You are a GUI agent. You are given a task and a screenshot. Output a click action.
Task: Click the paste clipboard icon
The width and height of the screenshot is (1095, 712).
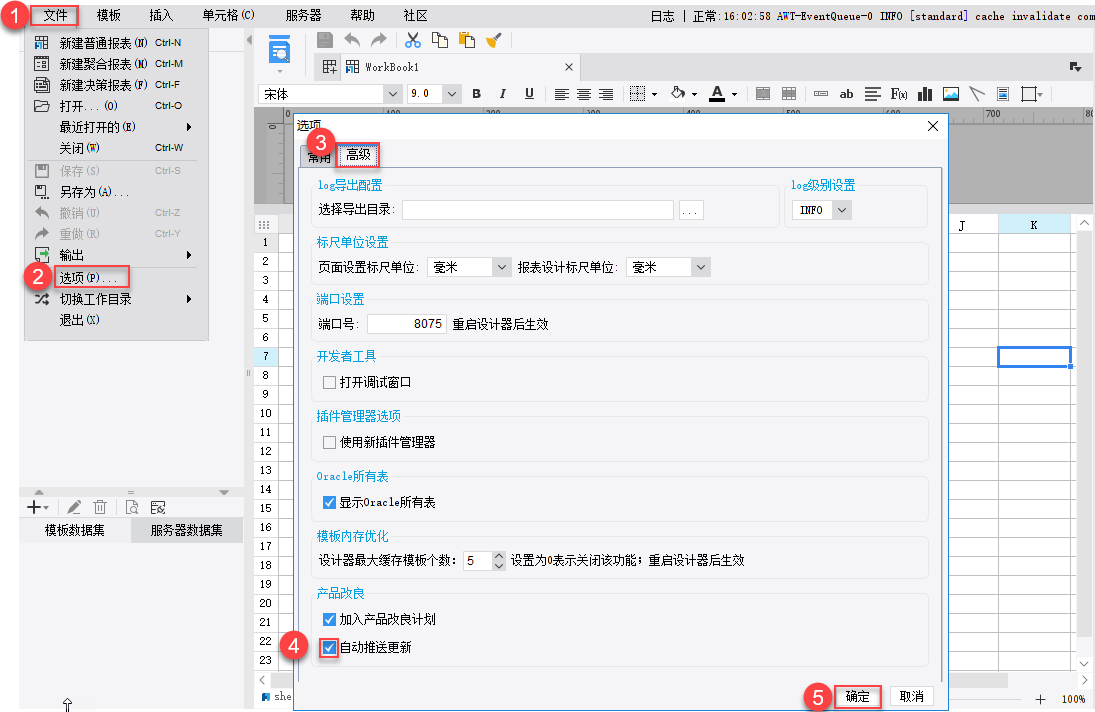(466, 40)
